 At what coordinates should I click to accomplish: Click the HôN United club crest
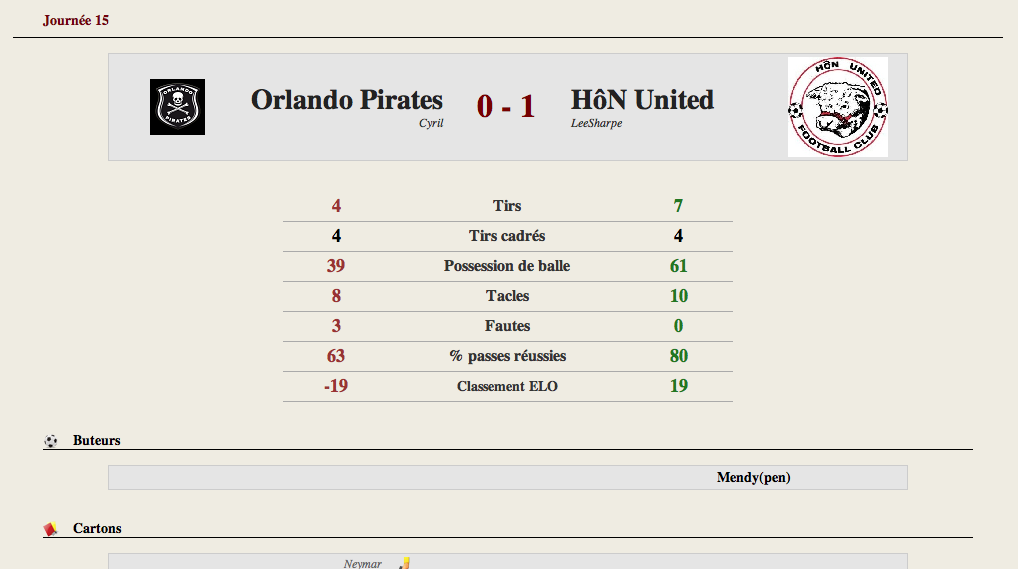pos(838,107)
